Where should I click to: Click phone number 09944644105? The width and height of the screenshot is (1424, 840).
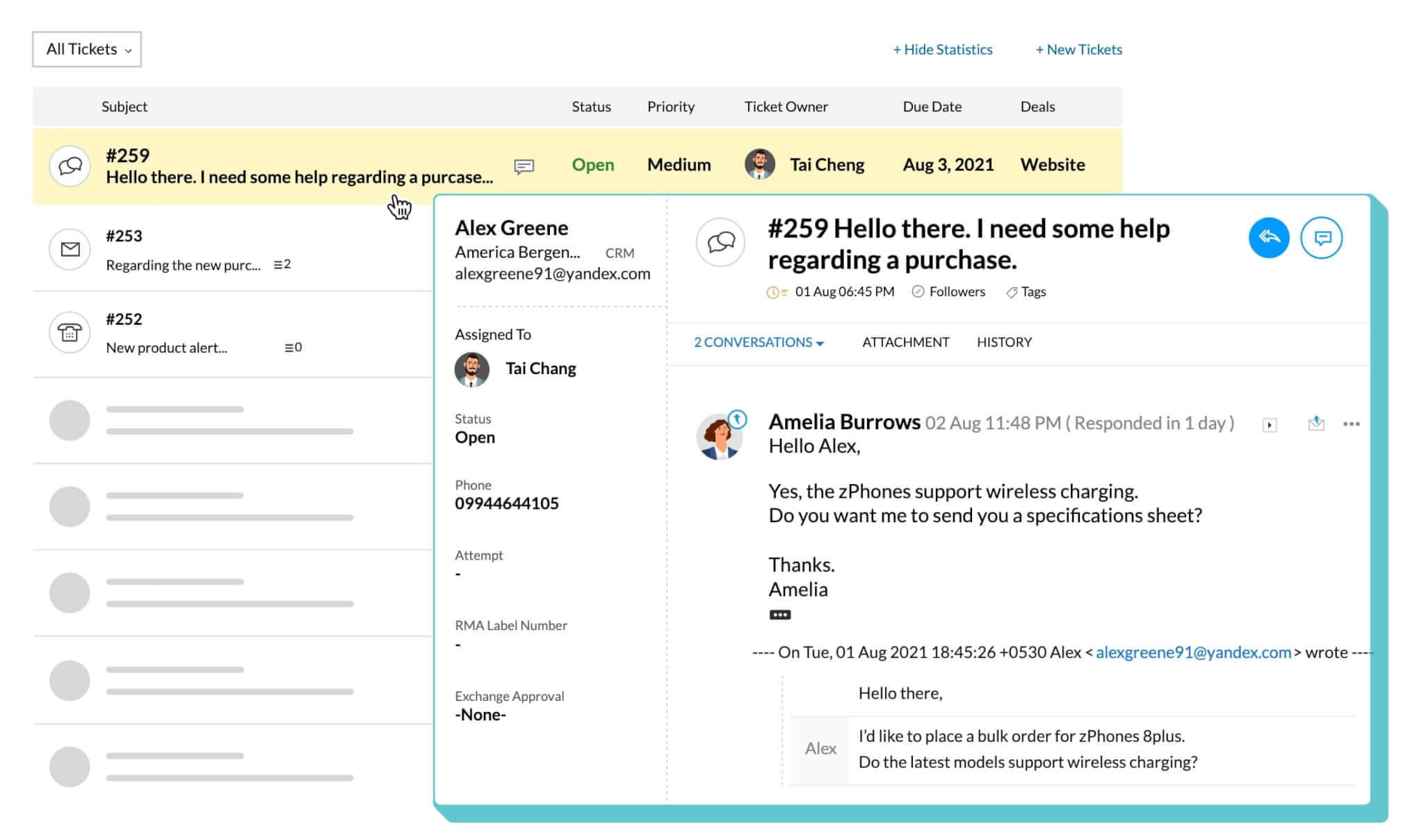(507, 503)
